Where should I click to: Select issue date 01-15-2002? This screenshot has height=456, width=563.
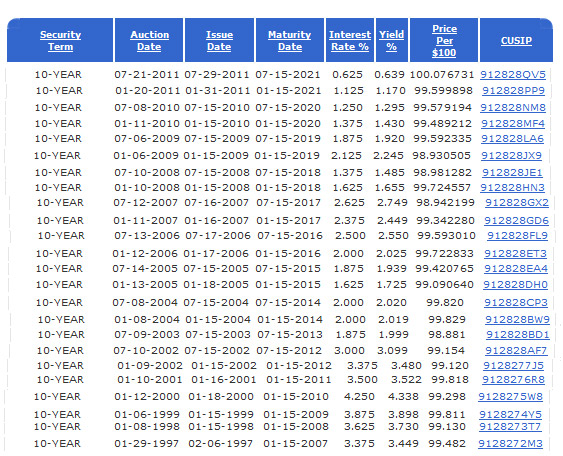point(224,366)
